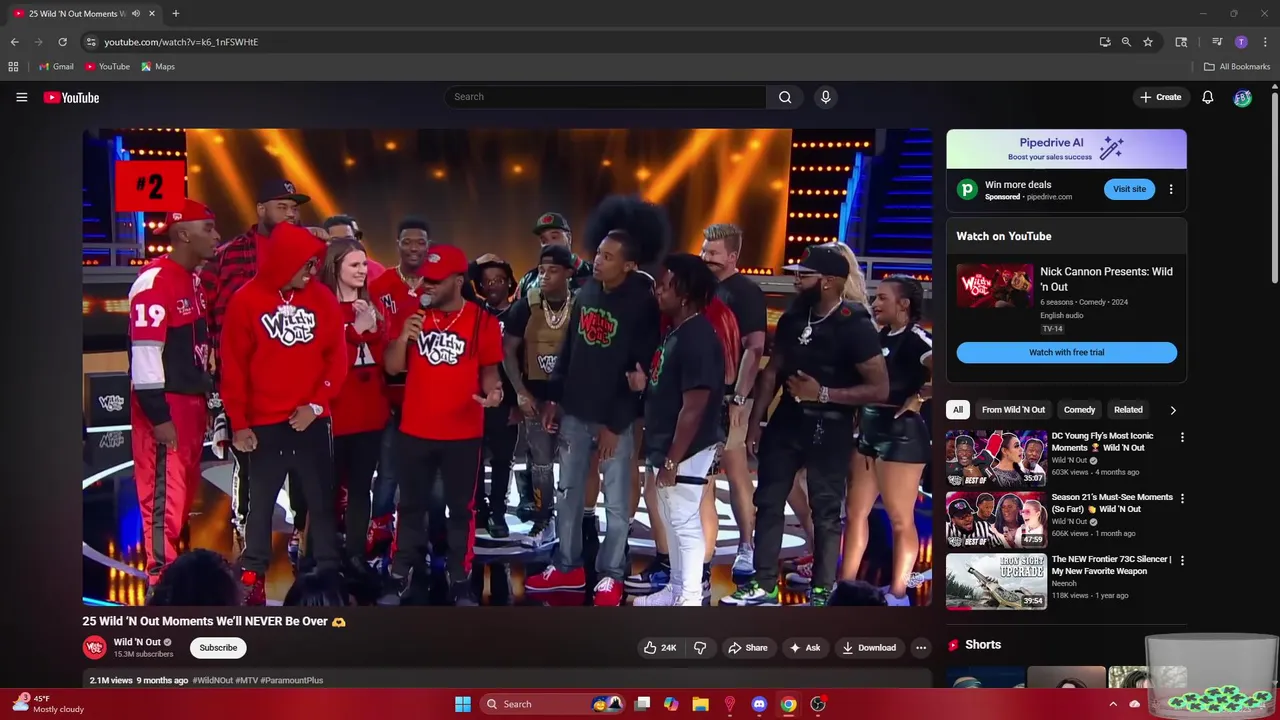Open the weather widget showing 45°F
The image size is (1280, 720).
(47, 704)
